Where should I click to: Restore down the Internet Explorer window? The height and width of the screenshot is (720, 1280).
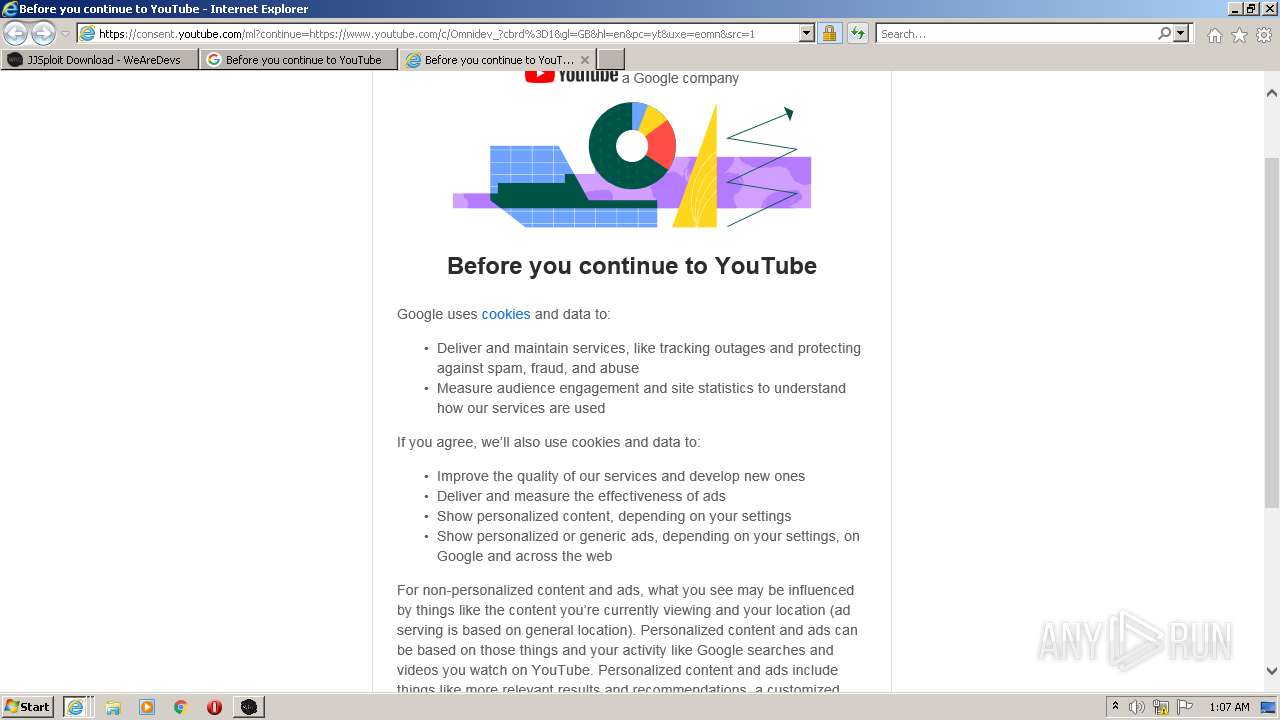pos(1252,8)
